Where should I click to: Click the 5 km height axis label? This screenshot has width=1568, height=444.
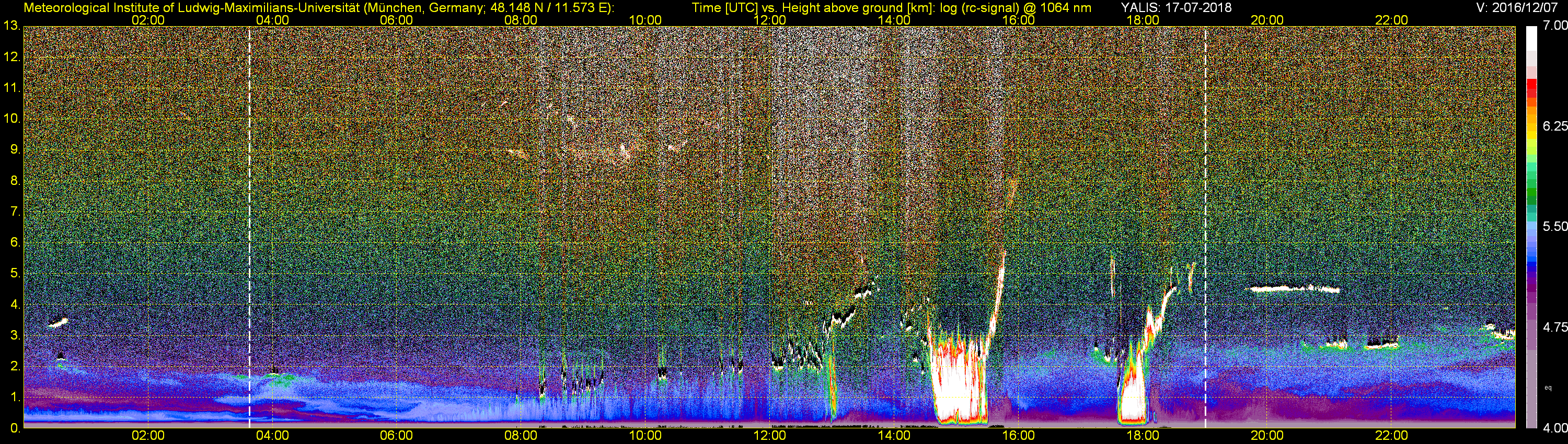[15, 274]
